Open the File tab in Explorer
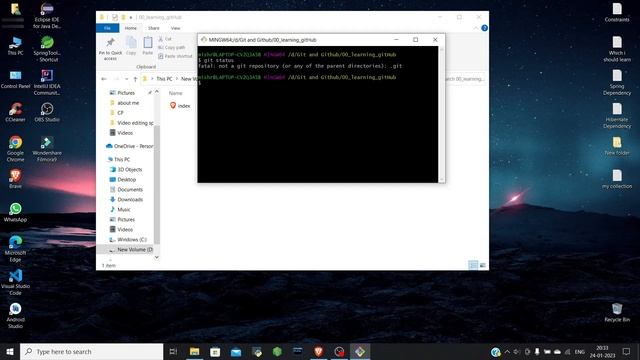Image resolution: width=640 pixels, height=360 pixels. [x=107, y=28]
